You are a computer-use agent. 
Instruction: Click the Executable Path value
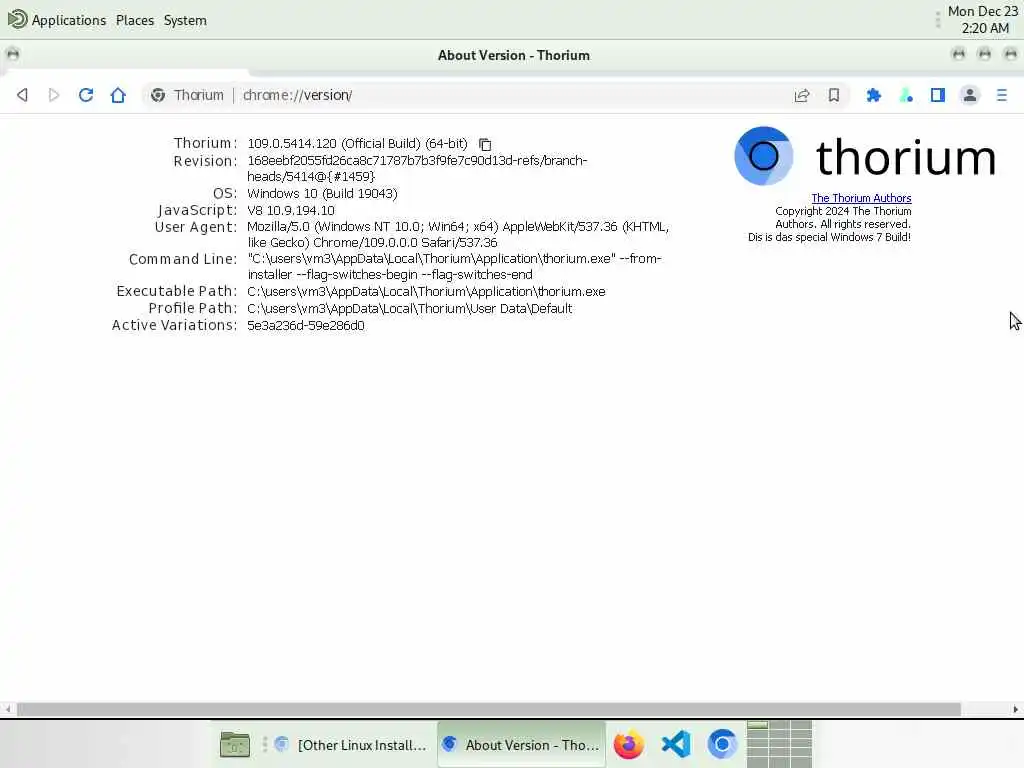[x=426, y=292]
